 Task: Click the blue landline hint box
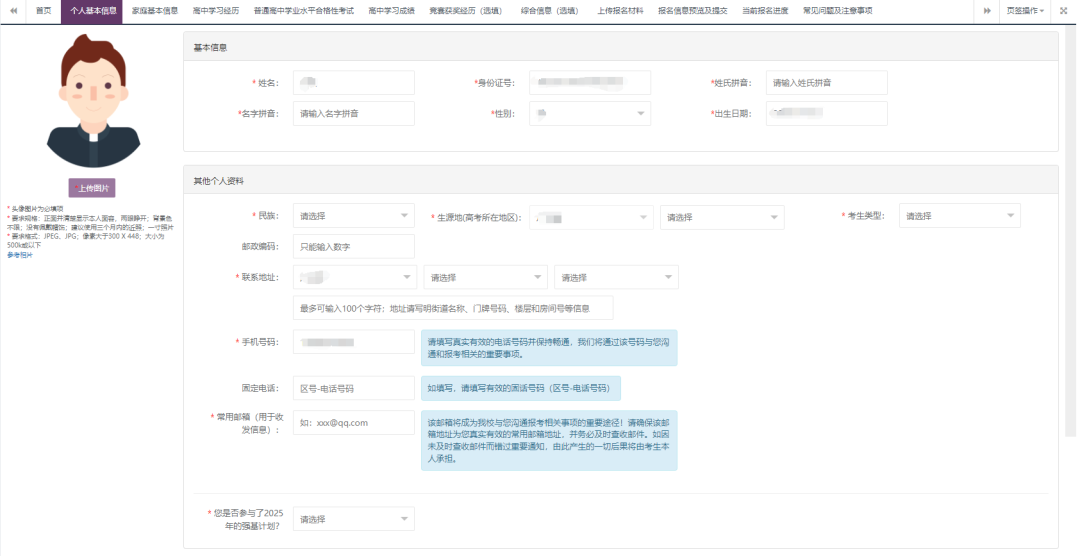pyautogui.click(x=521, y=388)
